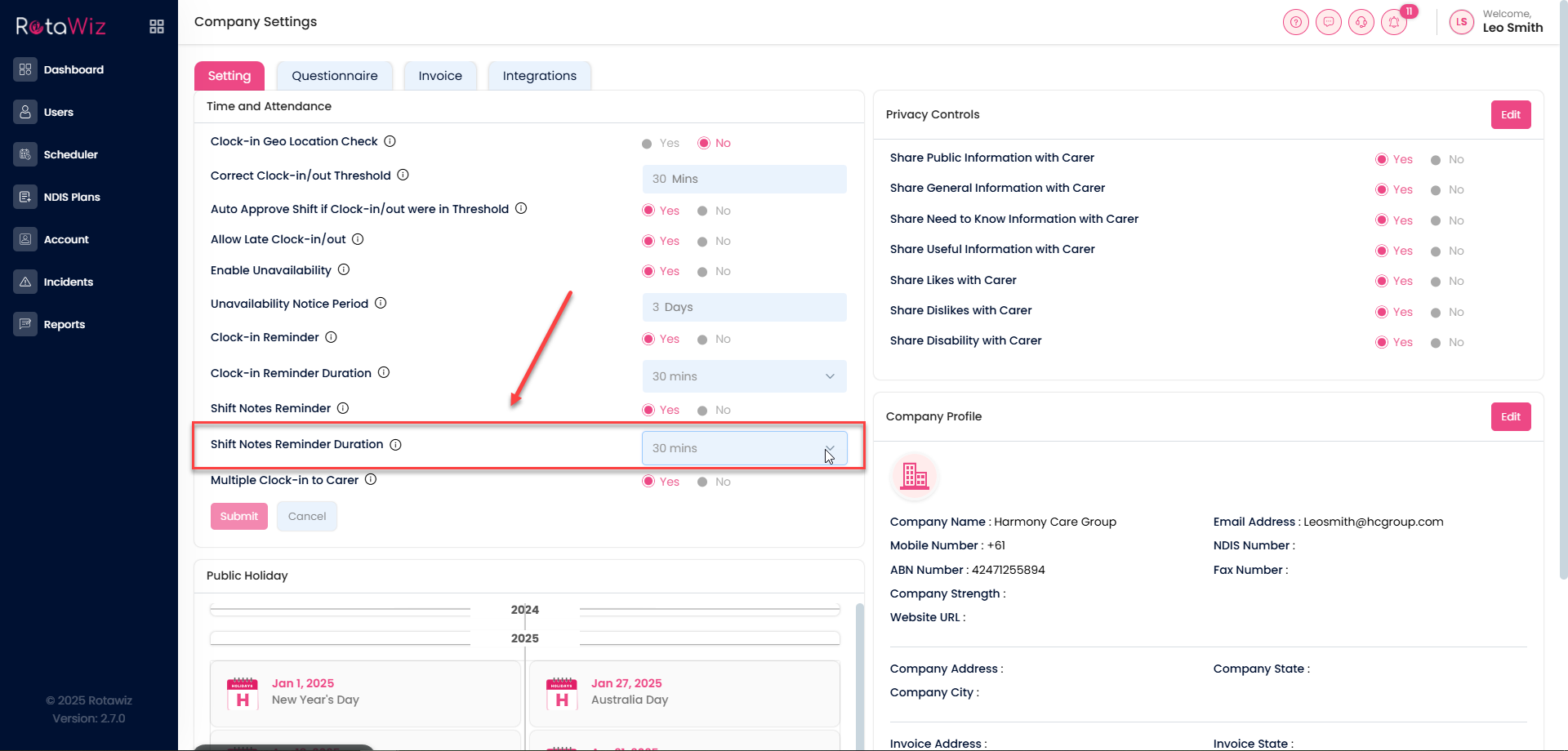Click Edit in the Company Profile panel
The image size is (1568, 751).
click(1510, 416)
